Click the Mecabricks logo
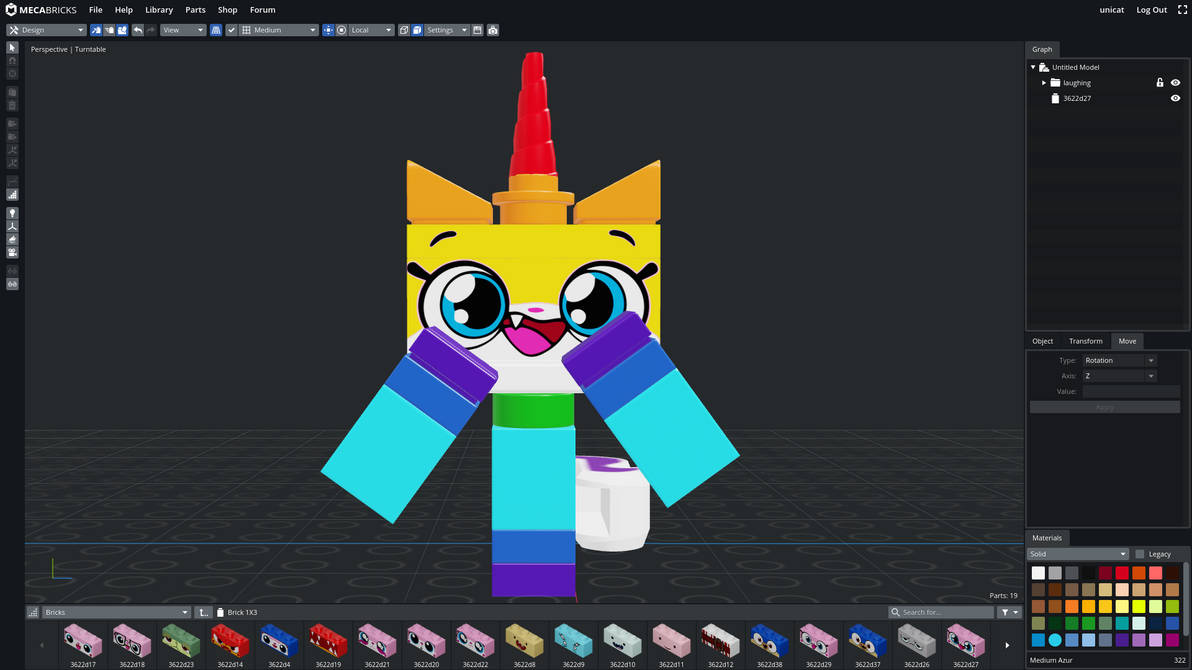1192x670 pixels. (x=41, y=10)
